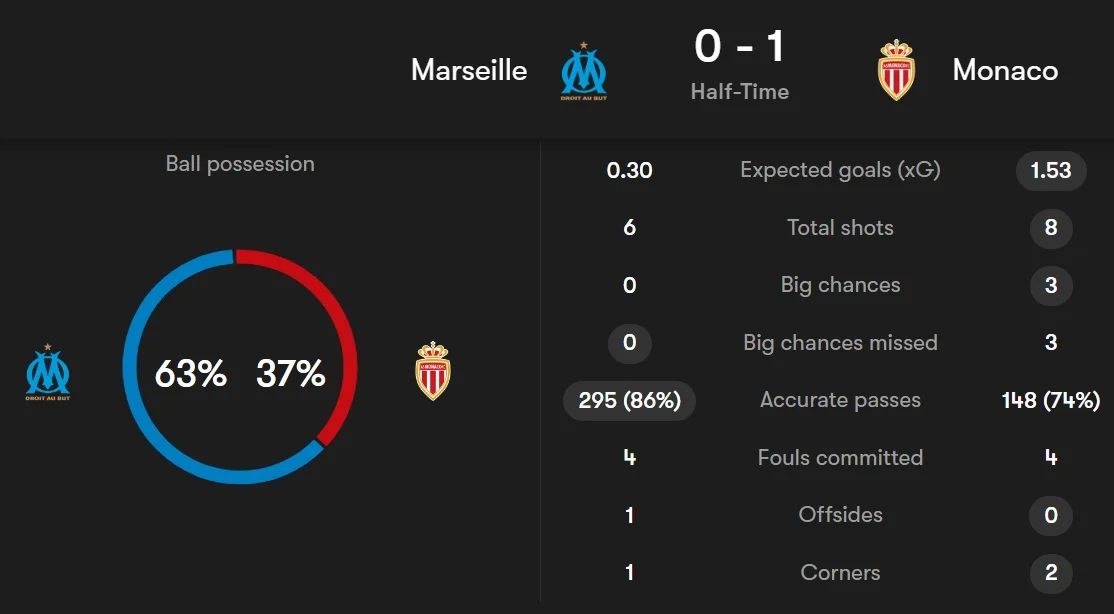Image resolution: width=1114 pixels, height=614 pixels.
Task: Click the Ball possession heading
Action: pyautogui.click(x=240, y=164)
